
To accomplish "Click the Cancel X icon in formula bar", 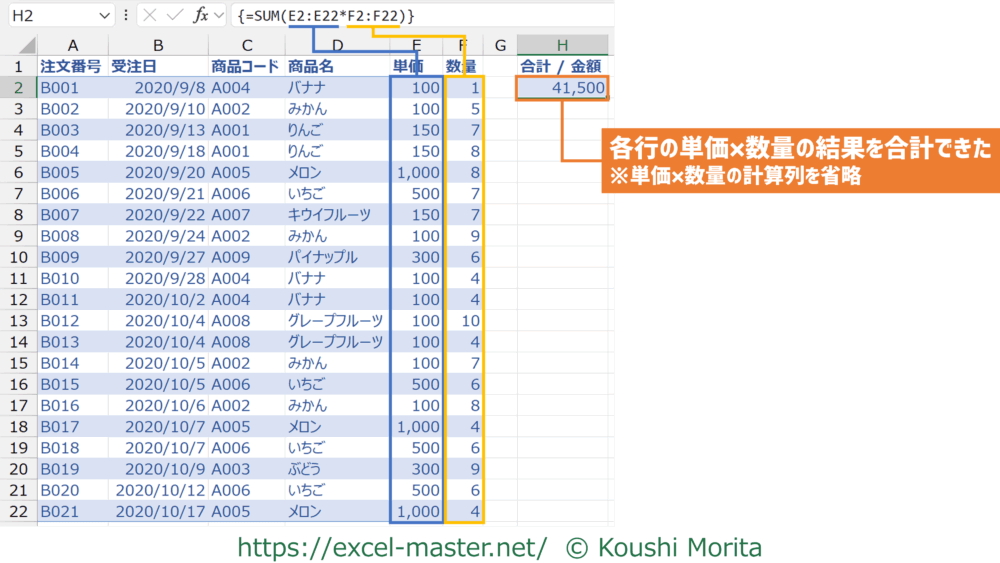I will point(149,16).
